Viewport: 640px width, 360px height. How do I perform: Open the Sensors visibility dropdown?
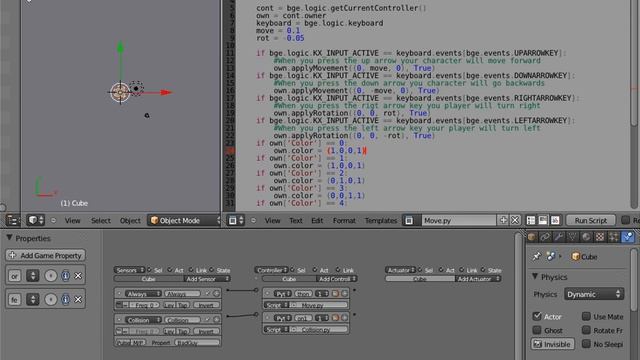pos(129,270)
